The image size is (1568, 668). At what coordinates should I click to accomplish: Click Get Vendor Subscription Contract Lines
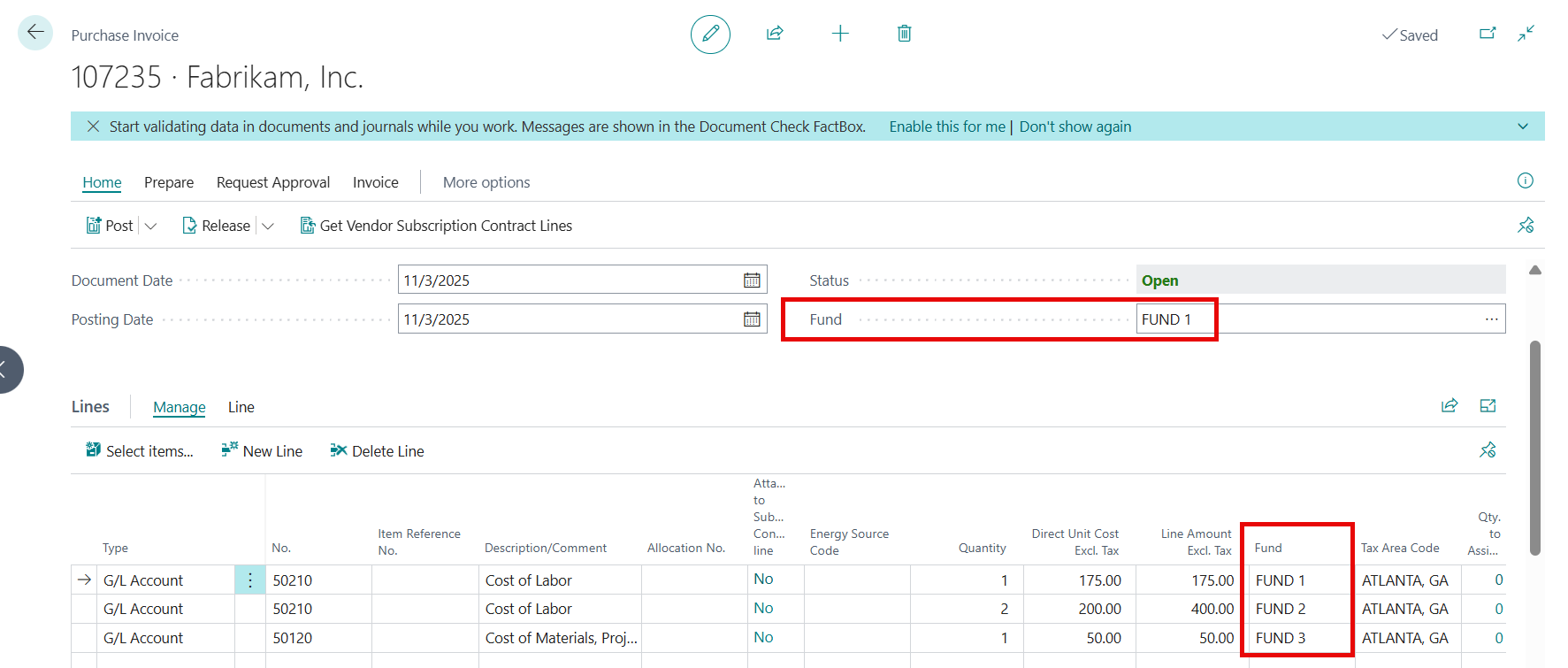click(x=436, y=226)
